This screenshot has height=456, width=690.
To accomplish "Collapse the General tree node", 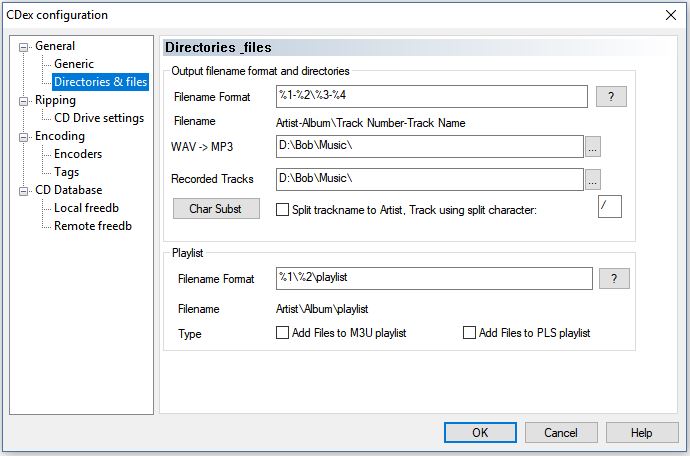I will (x=25, y=46).
